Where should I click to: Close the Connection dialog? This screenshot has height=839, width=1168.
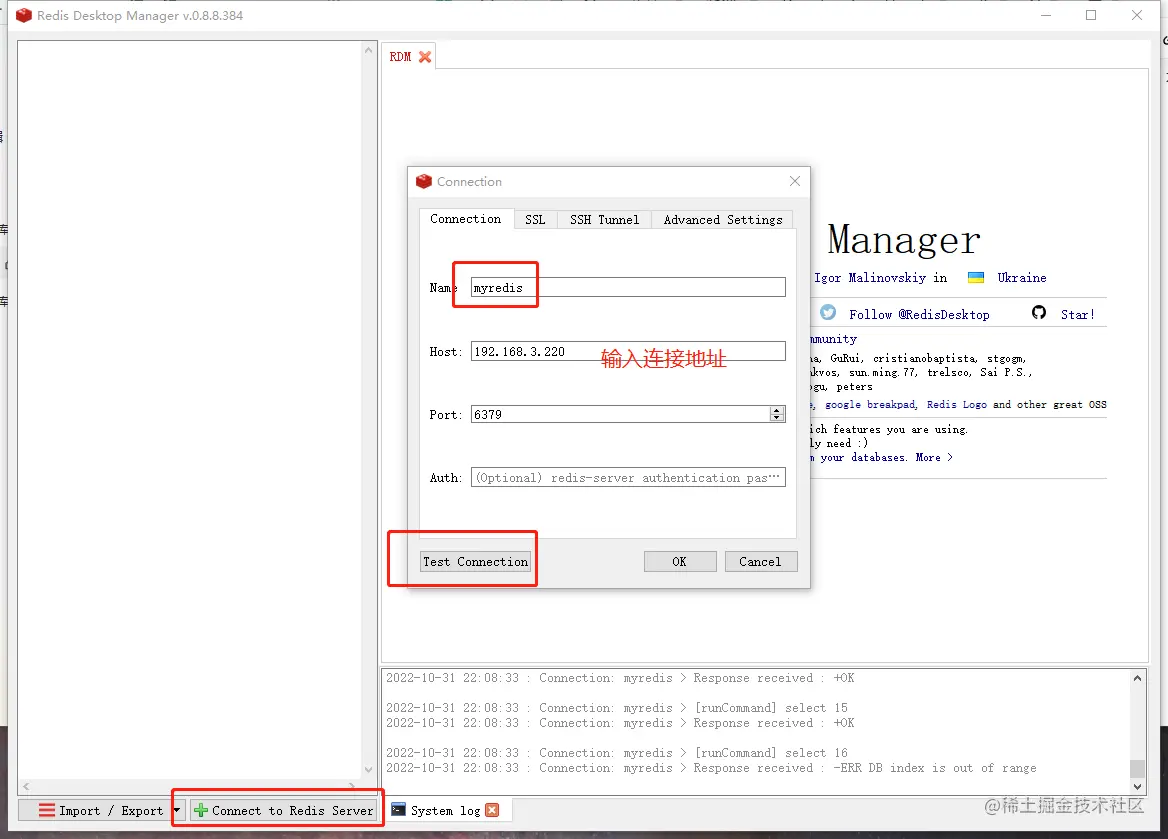[794, 181]
